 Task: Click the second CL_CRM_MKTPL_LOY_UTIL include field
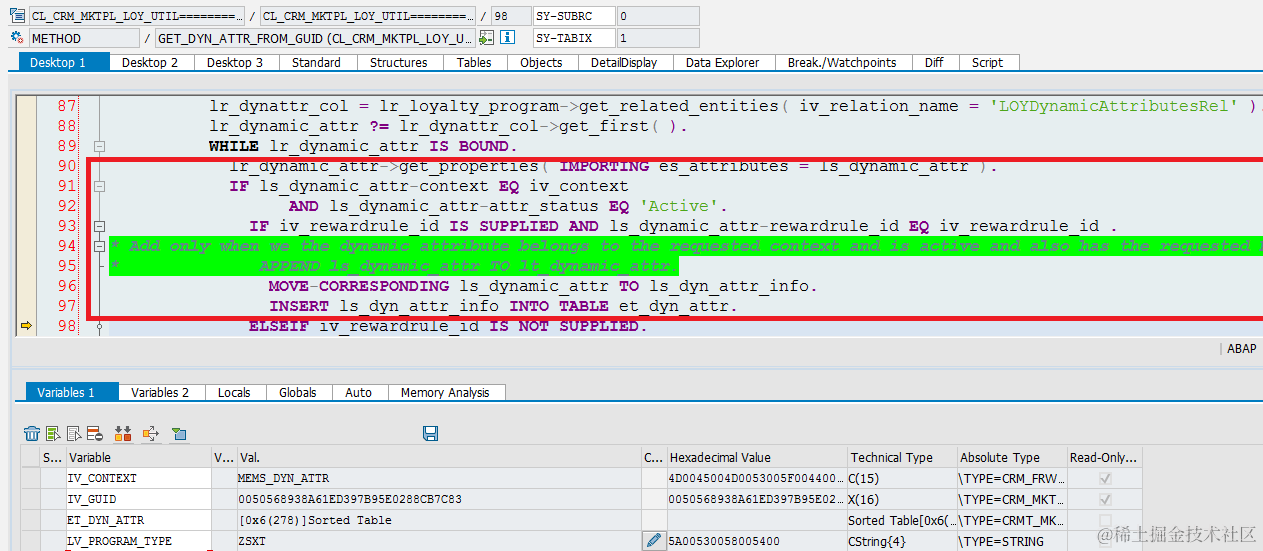[367, 16]
